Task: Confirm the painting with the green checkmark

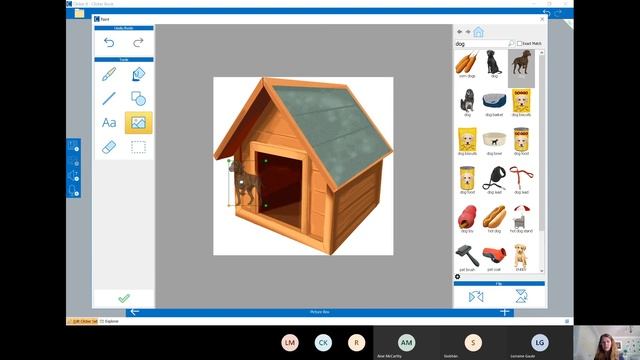Action: tap(124, 298)
